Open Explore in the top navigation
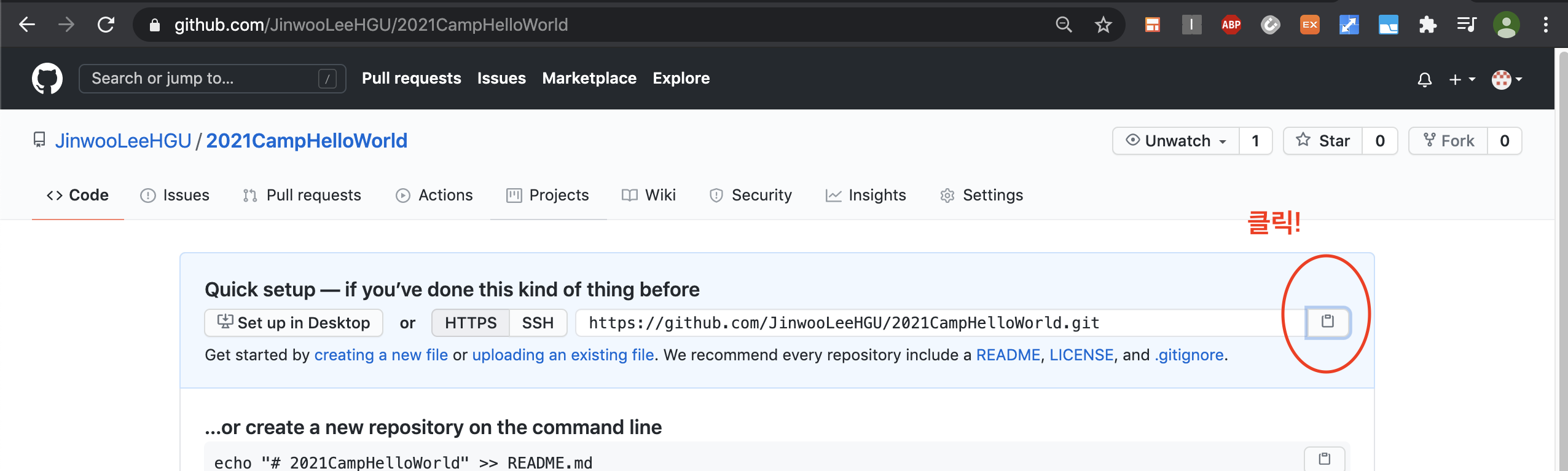The image size is (1568, 471). (681, 78)
